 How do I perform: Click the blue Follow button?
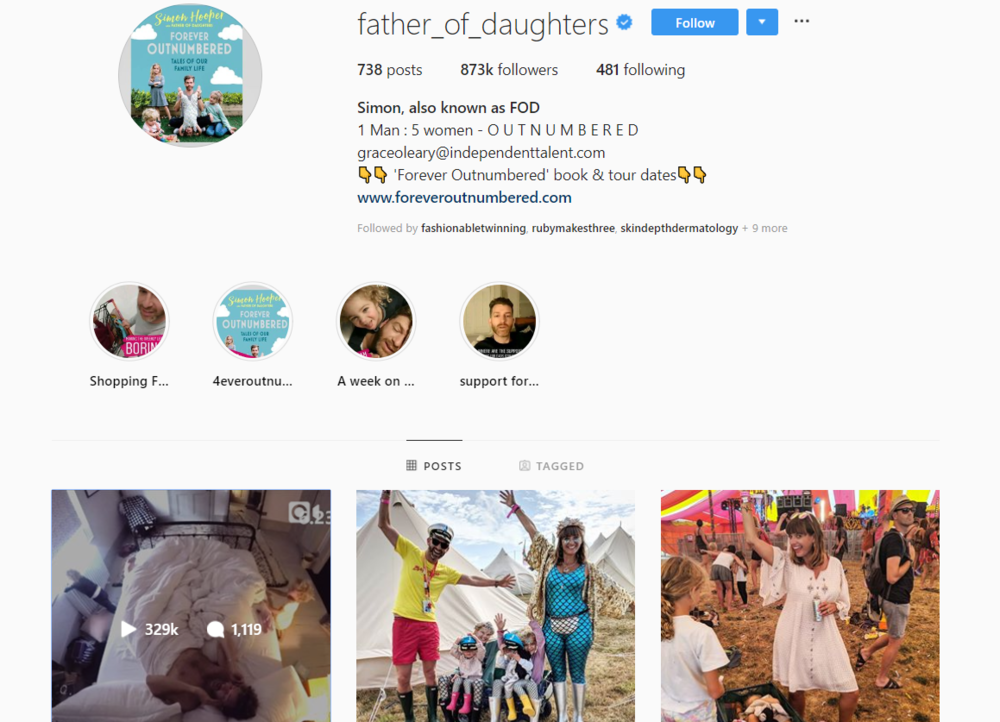pyautogui.click(x=695, y=22)
